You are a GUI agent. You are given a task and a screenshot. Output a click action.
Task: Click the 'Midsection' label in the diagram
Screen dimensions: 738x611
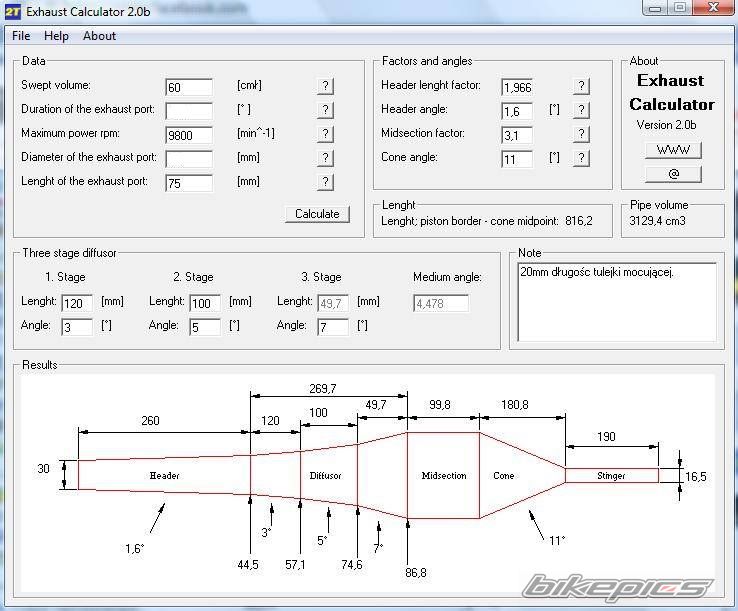(444, 475)
